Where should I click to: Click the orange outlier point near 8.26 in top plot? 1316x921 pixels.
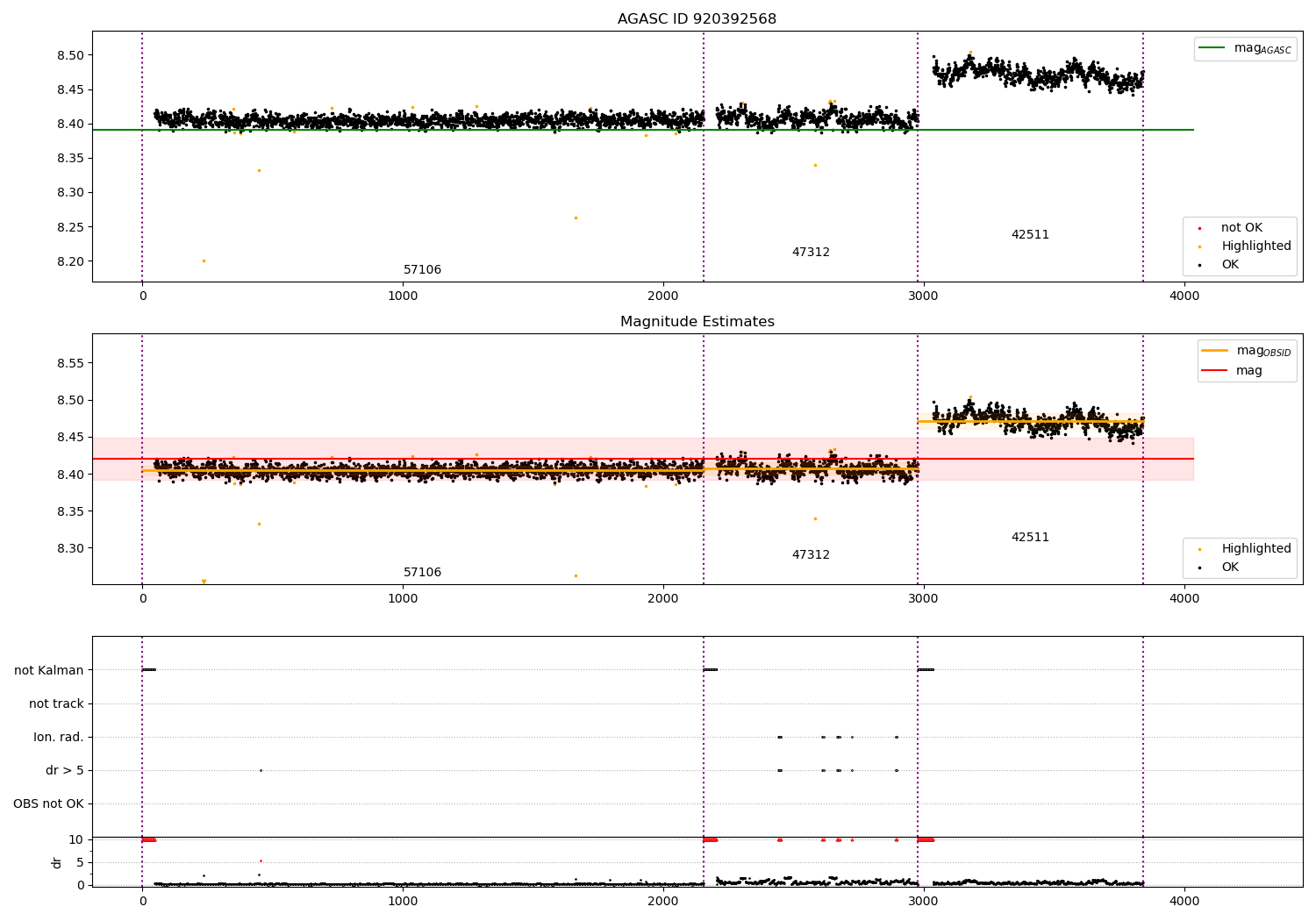click(x=576, y=218)
